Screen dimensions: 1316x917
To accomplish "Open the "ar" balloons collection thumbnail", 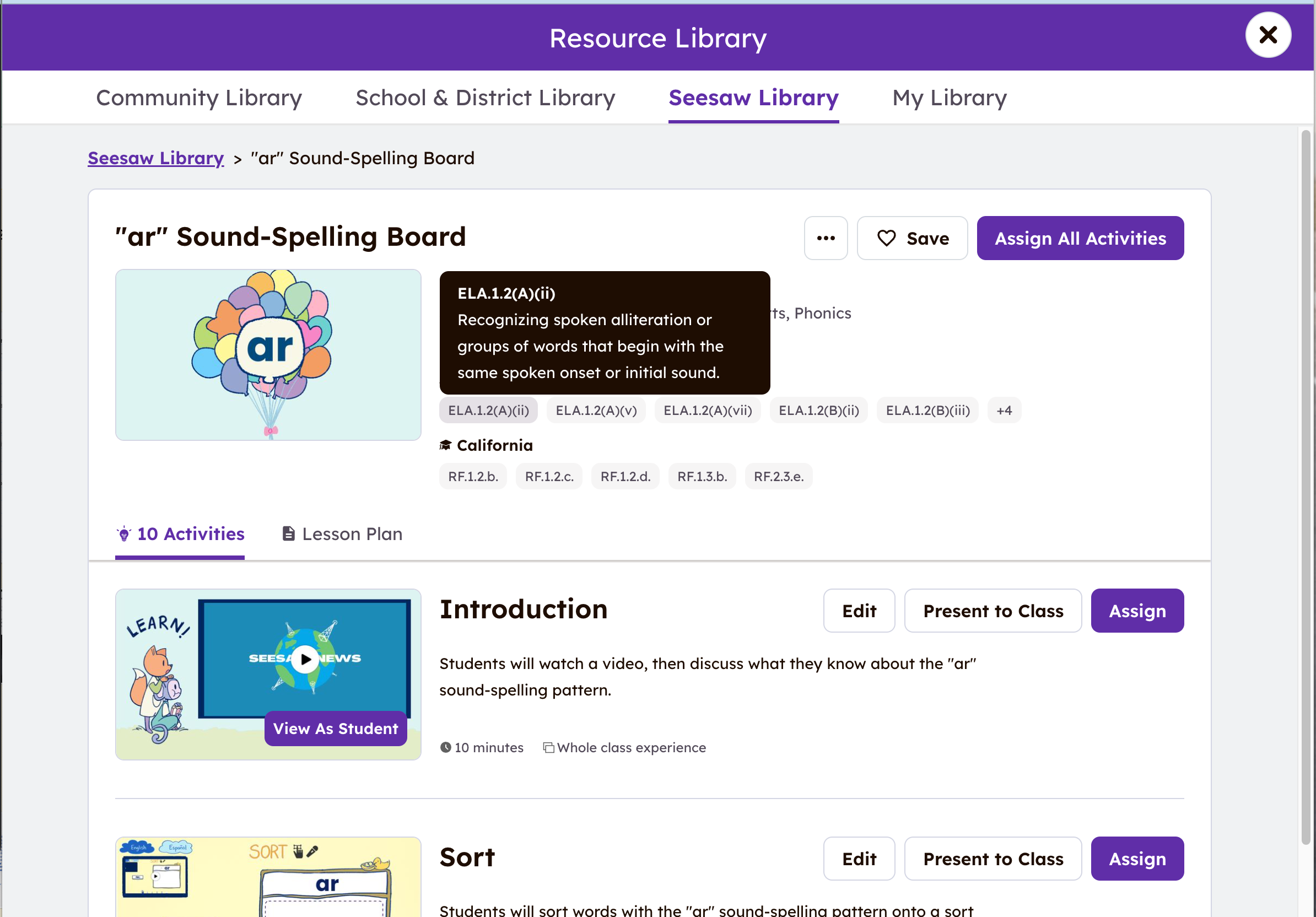I will (268, 355).
